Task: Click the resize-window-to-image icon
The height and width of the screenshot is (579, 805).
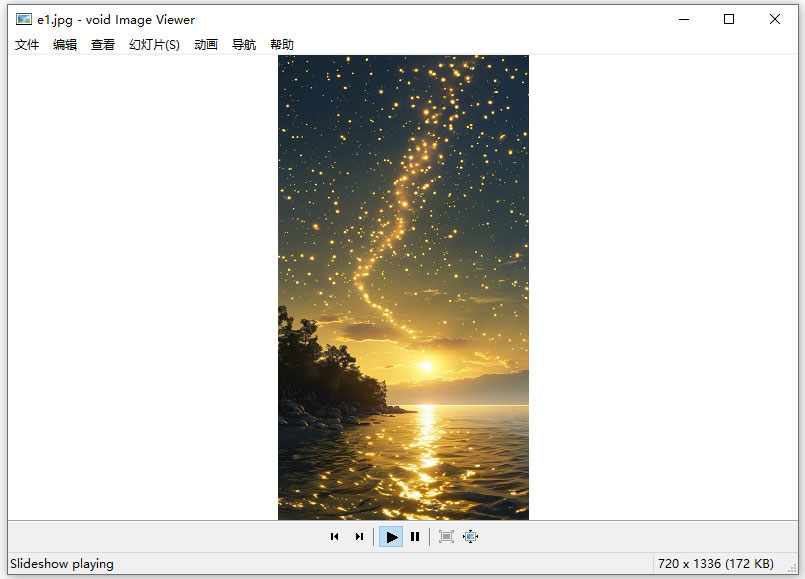Action: (471, 536)
